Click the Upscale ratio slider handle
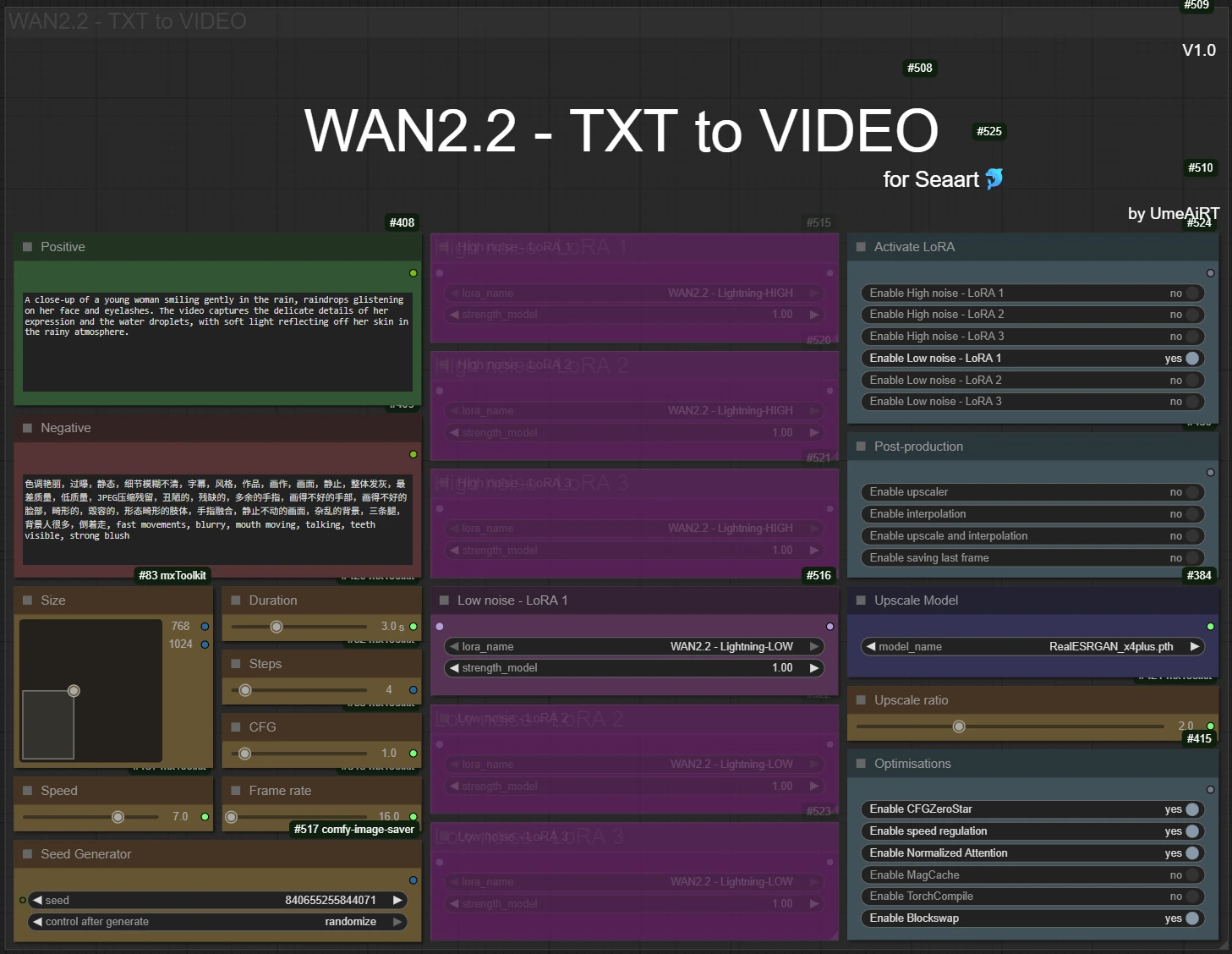The height and width of the screenshot is (954, 1232). pyautogui.click(x=959, y=726)
